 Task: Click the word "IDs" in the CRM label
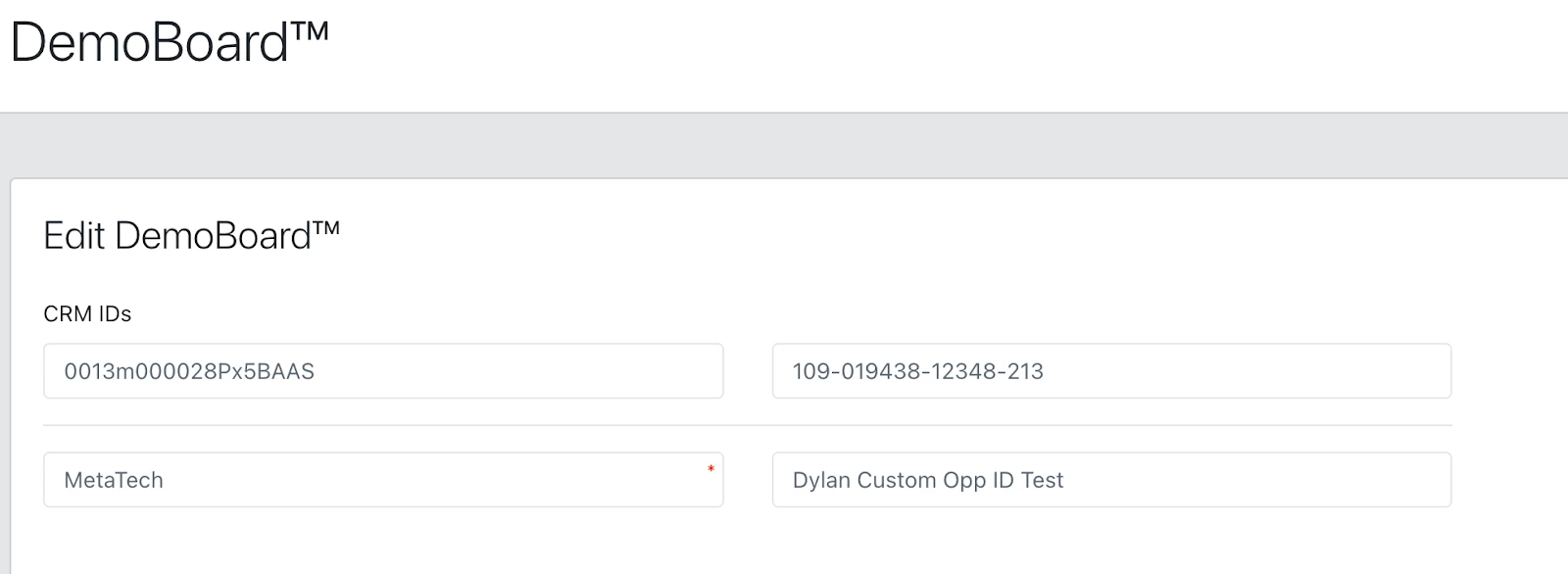[x=114, y=313]
